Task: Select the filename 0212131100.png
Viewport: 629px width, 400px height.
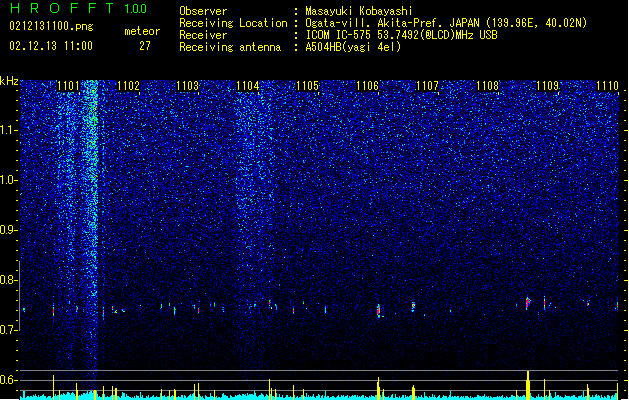Action: click(51, 26)
